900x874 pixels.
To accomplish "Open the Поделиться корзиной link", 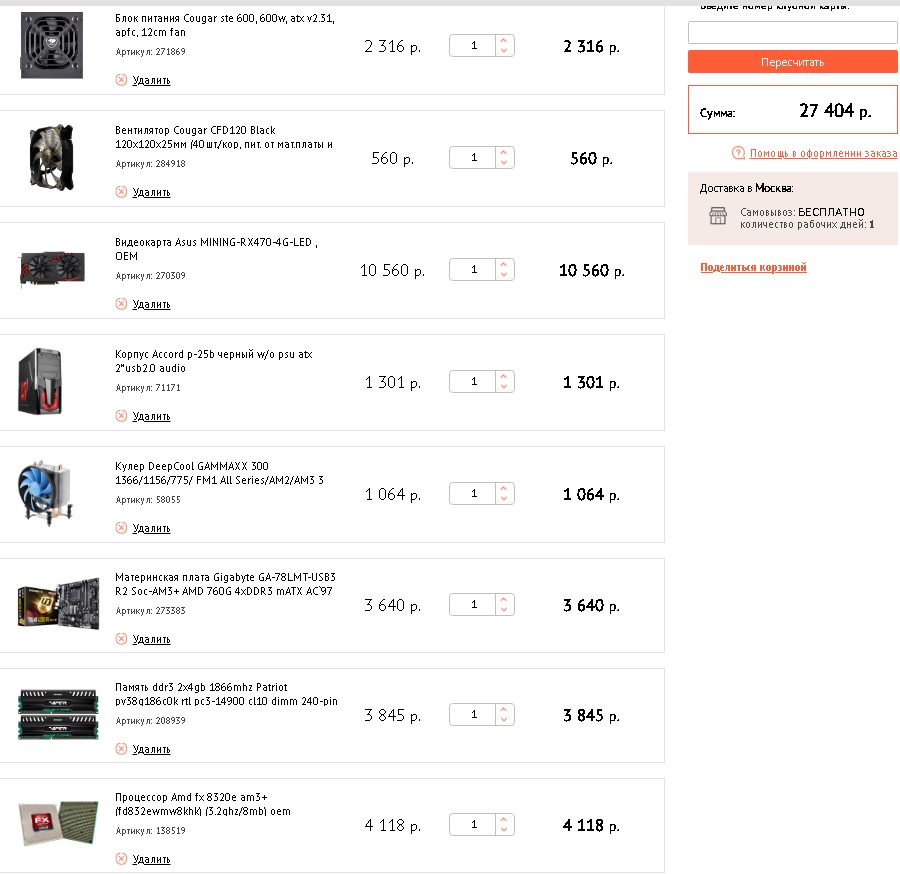I will [x=753, y=268].
